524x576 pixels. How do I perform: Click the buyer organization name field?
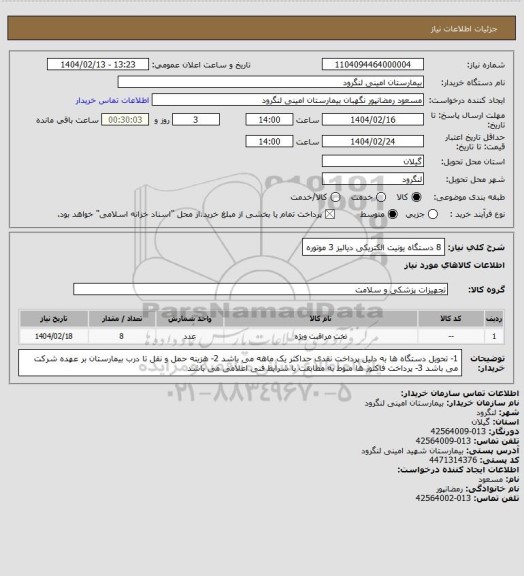click(x=270, y=82)
